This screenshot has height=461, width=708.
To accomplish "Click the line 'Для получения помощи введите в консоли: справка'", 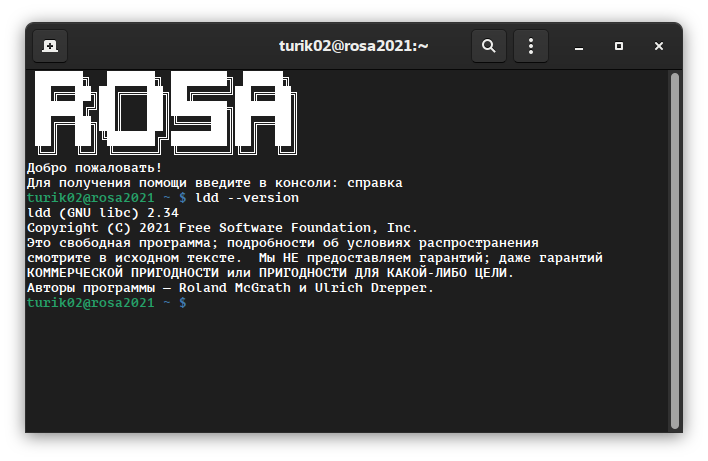I will tap(214, 183).
